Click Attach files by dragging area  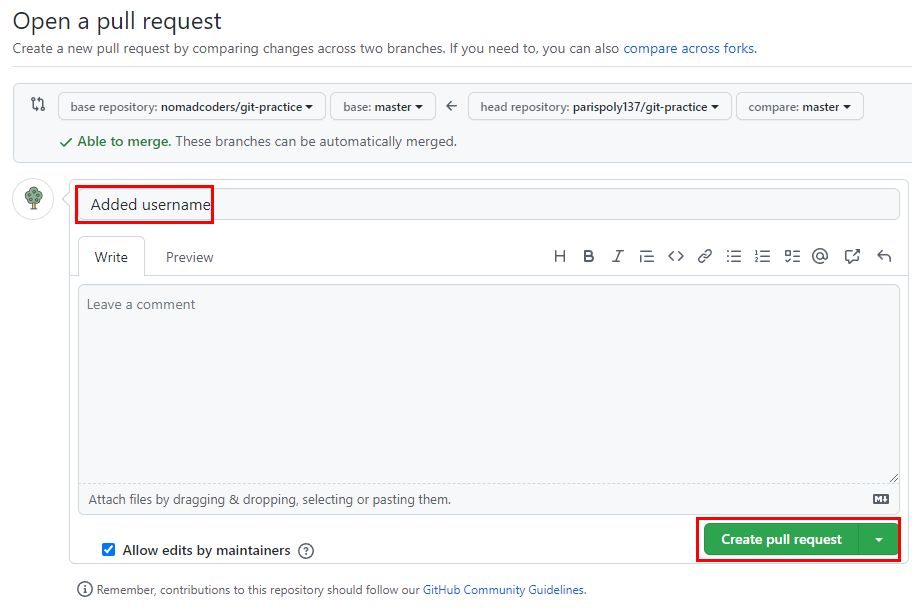coord(489,499)
